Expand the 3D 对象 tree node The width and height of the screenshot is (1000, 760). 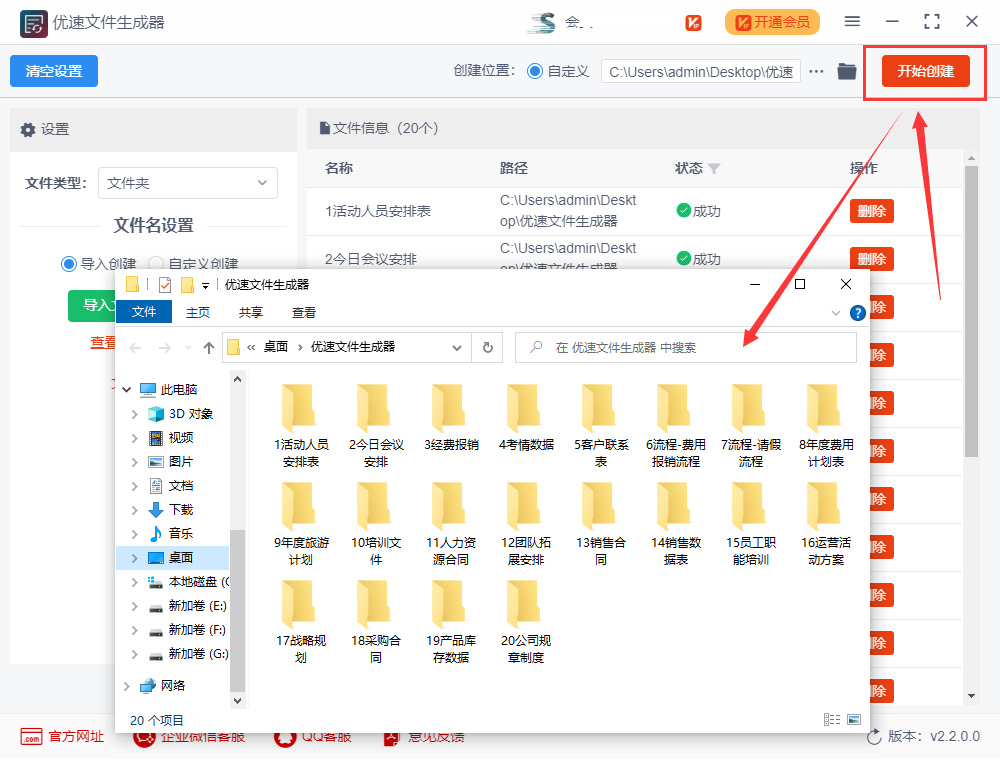(x=134, y=414)
